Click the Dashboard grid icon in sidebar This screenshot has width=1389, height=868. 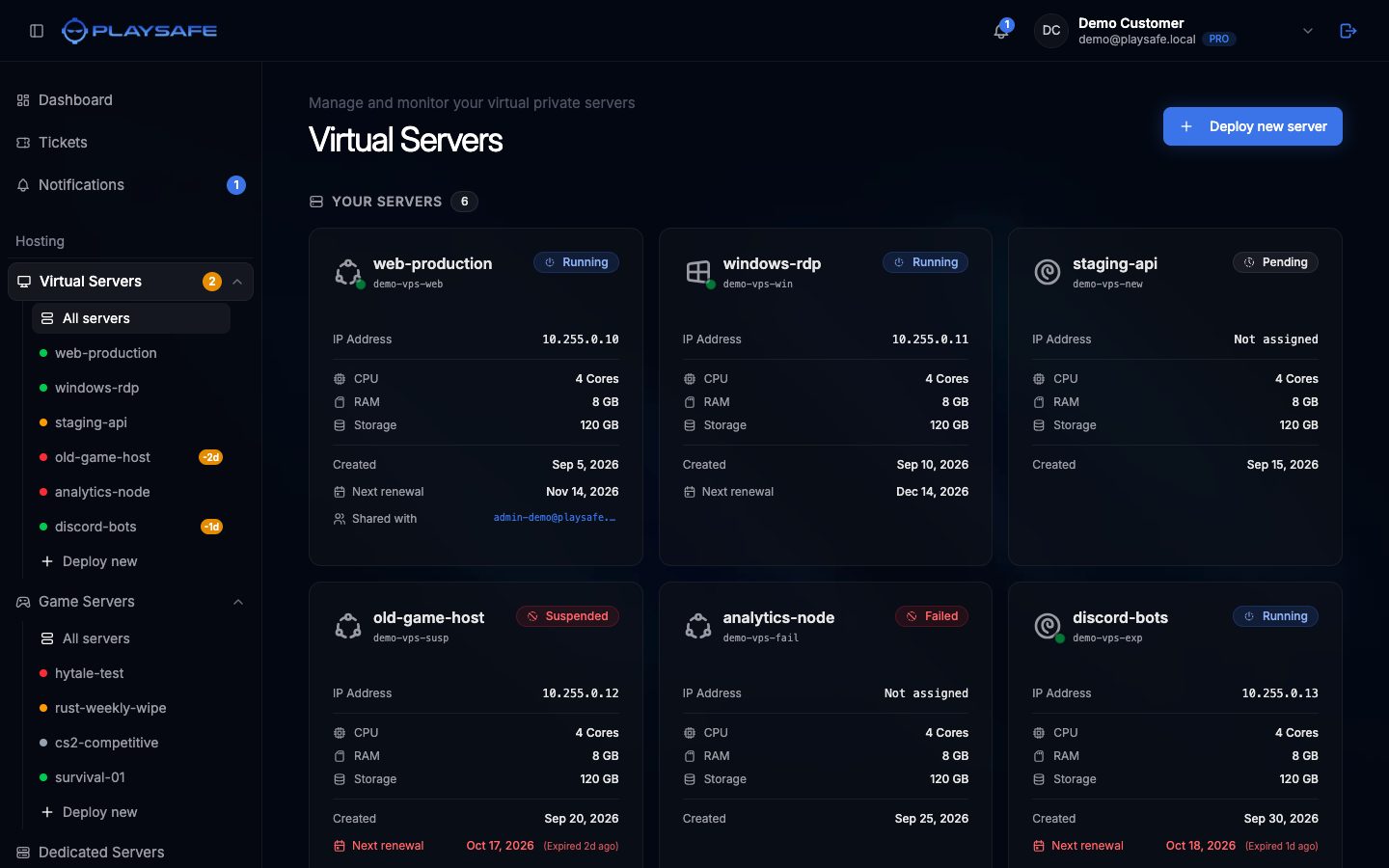23,100
